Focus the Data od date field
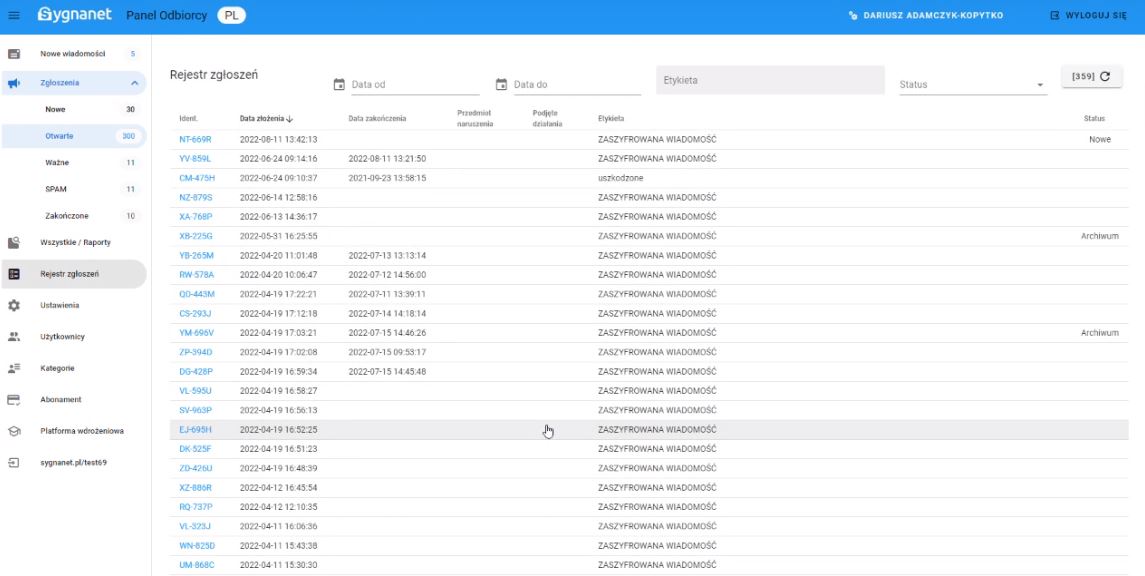The image size is (1145, 576). click(x=414, y=85)
